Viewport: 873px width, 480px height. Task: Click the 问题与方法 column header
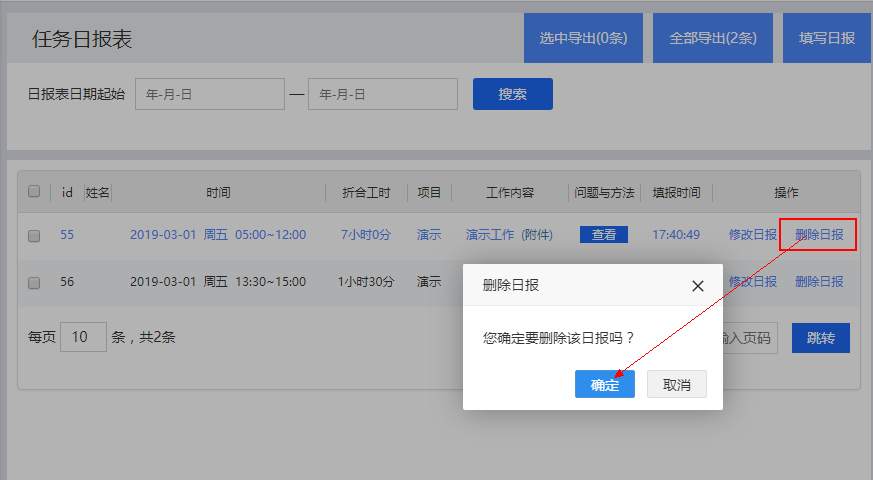coord(604,193)
